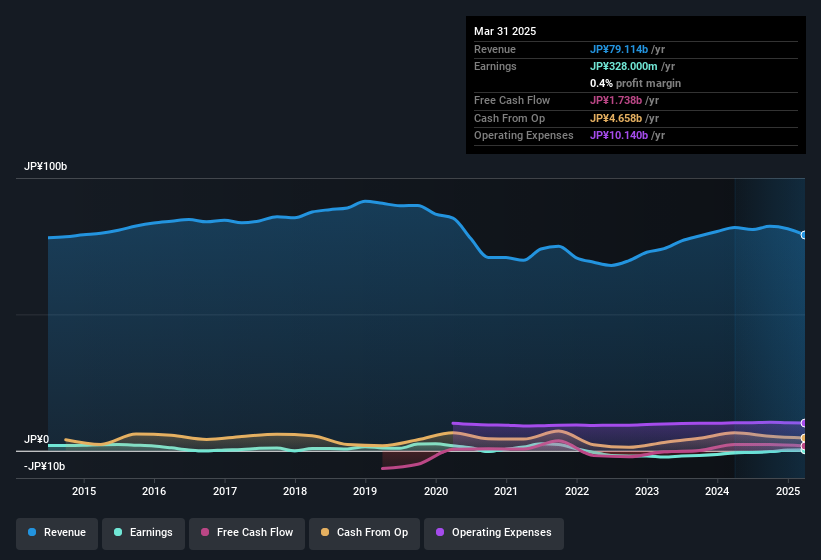Image resolution: width=821 pixels, height=560 pixels.
Task: Click the 2023 x-axis label
Action: (647, 491)
